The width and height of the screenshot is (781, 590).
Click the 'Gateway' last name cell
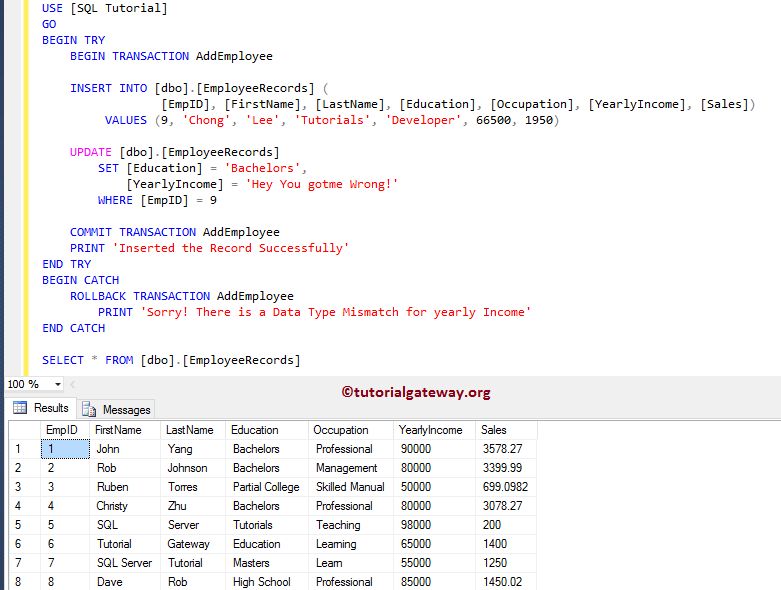[x=193, y=544]
